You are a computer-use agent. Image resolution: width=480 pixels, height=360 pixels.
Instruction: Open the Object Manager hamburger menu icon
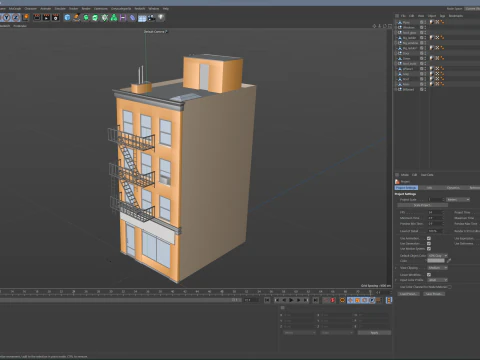pyautogui.click(x=397, y=16)
